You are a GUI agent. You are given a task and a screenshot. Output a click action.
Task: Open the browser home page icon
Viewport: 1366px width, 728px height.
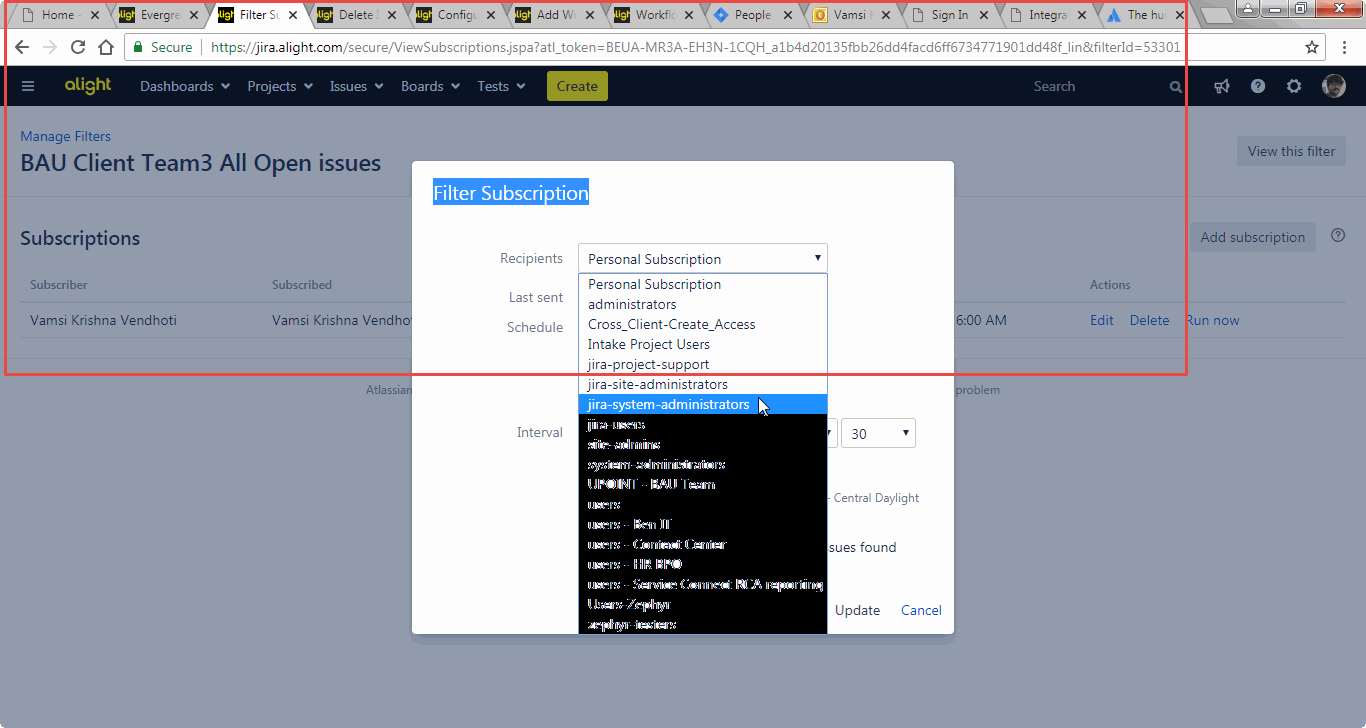click(x=106, y=47)
